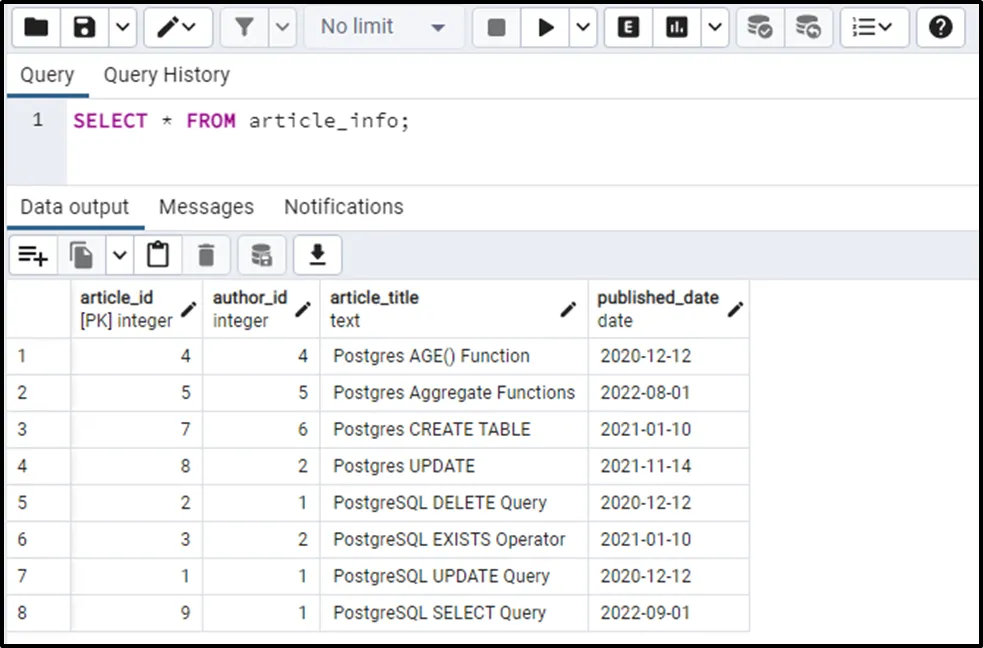The height and width of the screenshot is (648, 983).
Task: Switch to the Notifications tab
Action: pyautogui.click(x=343, y=207)
